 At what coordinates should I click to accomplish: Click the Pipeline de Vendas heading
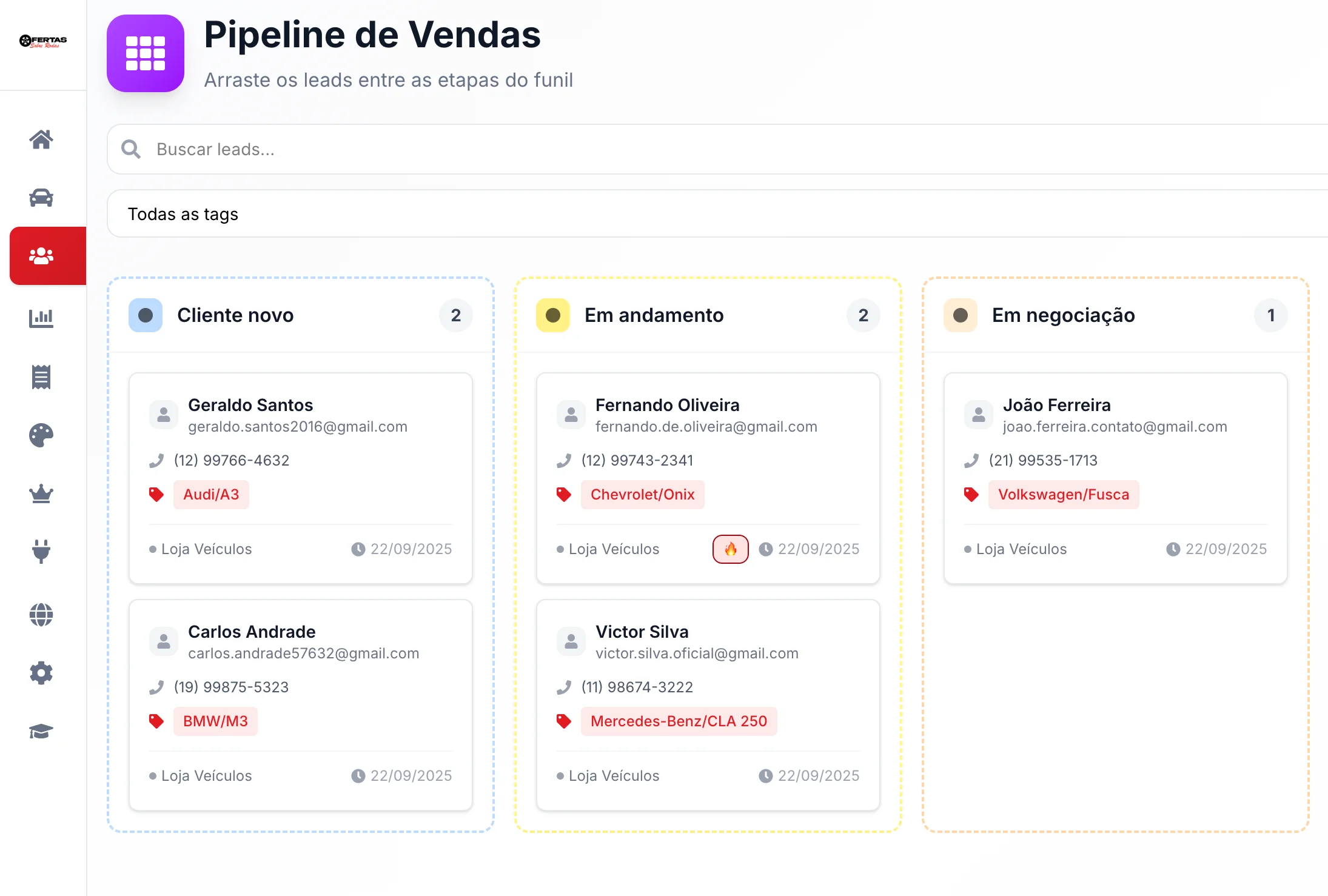tap(372, 35)
